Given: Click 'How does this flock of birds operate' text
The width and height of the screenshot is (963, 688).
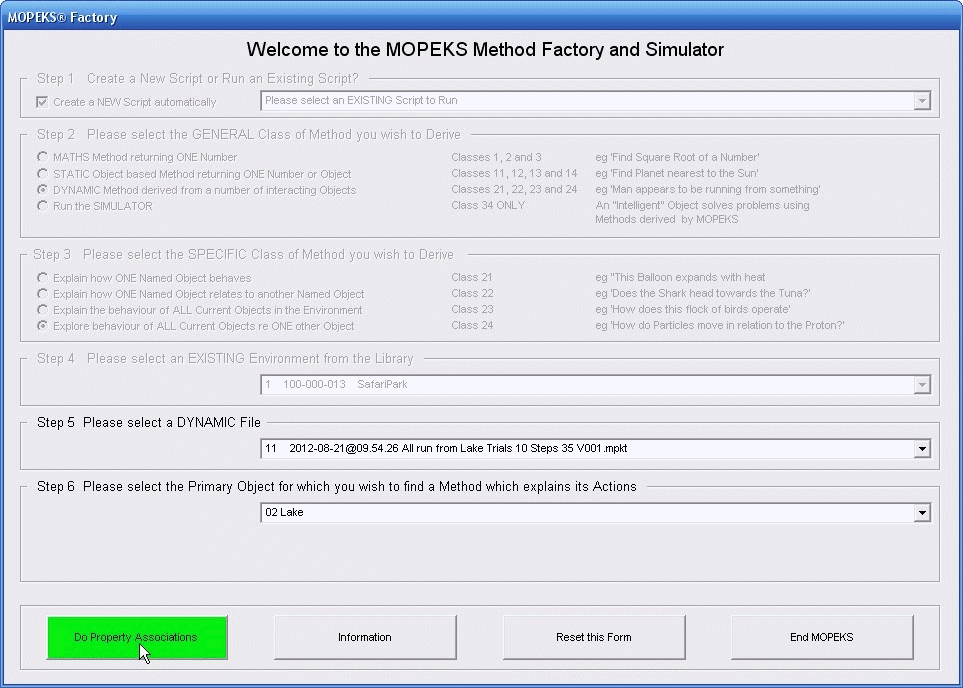Looking at the screenshot, I should 693,309.
